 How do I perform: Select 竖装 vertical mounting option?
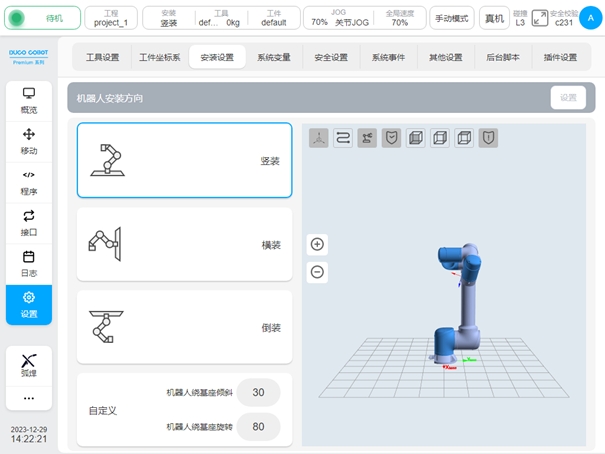coord(184,160)
